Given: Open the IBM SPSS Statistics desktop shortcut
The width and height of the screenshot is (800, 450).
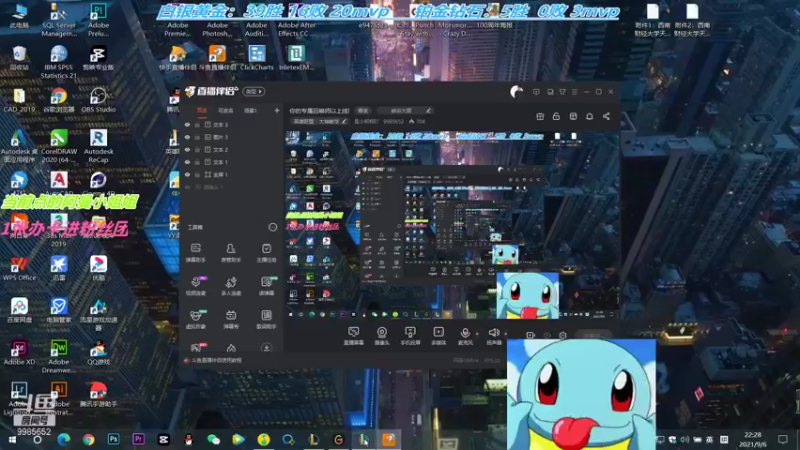Looking at the screenshot, I should (x=59, y=62).
